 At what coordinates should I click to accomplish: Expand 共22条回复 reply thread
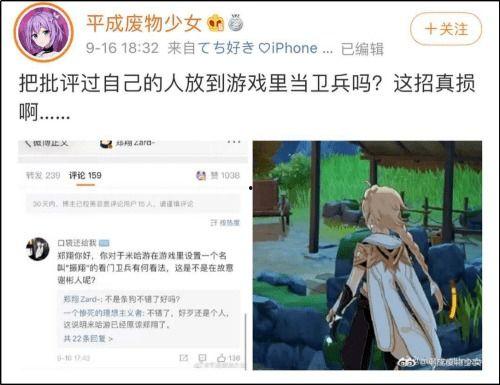88,339
